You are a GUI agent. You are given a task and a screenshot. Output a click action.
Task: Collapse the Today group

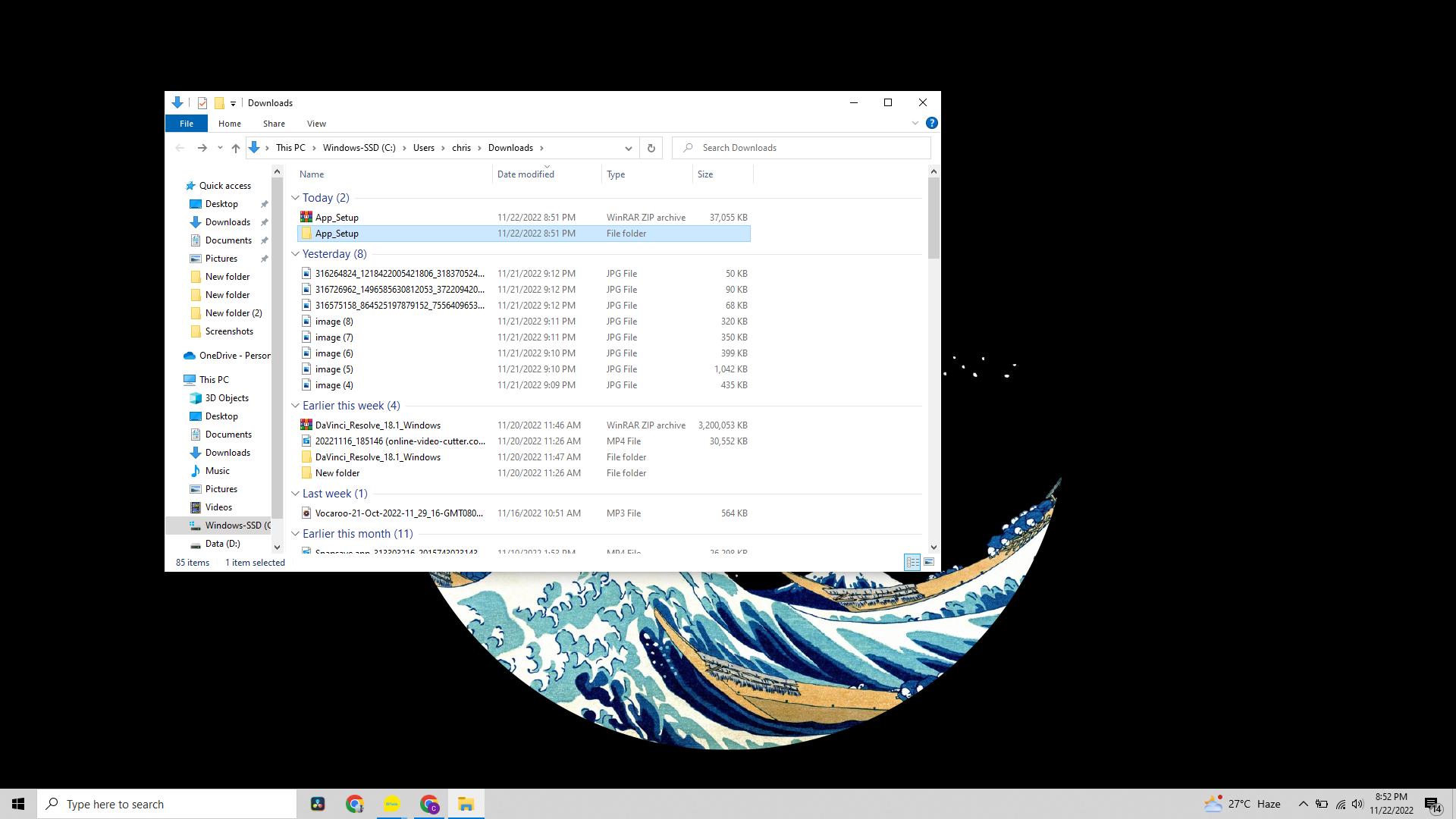(295, 198)
